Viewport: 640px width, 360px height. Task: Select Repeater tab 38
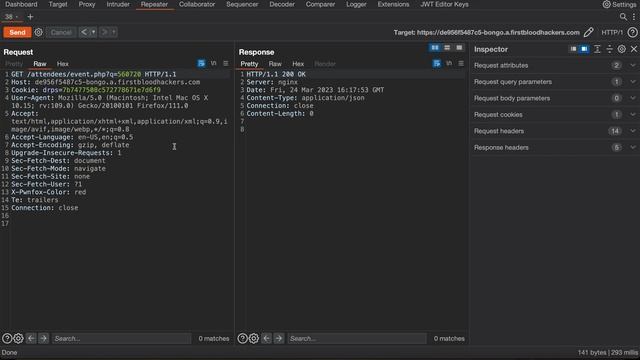tap(11, 17)
